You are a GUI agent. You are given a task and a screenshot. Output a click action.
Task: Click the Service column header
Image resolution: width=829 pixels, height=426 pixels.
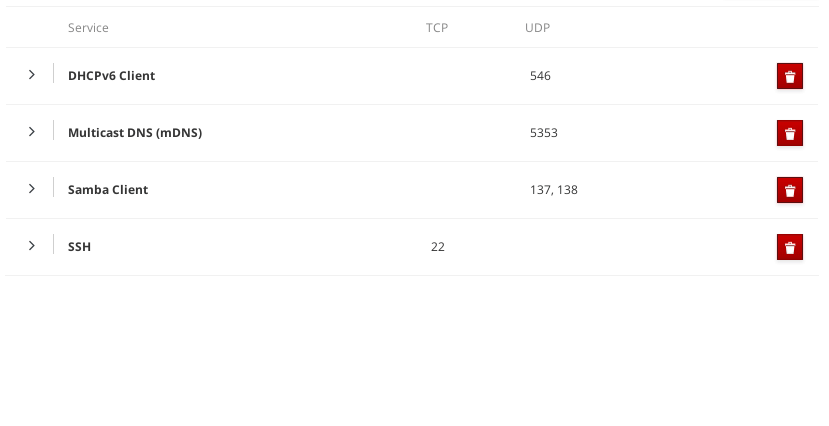click(88, 28)
